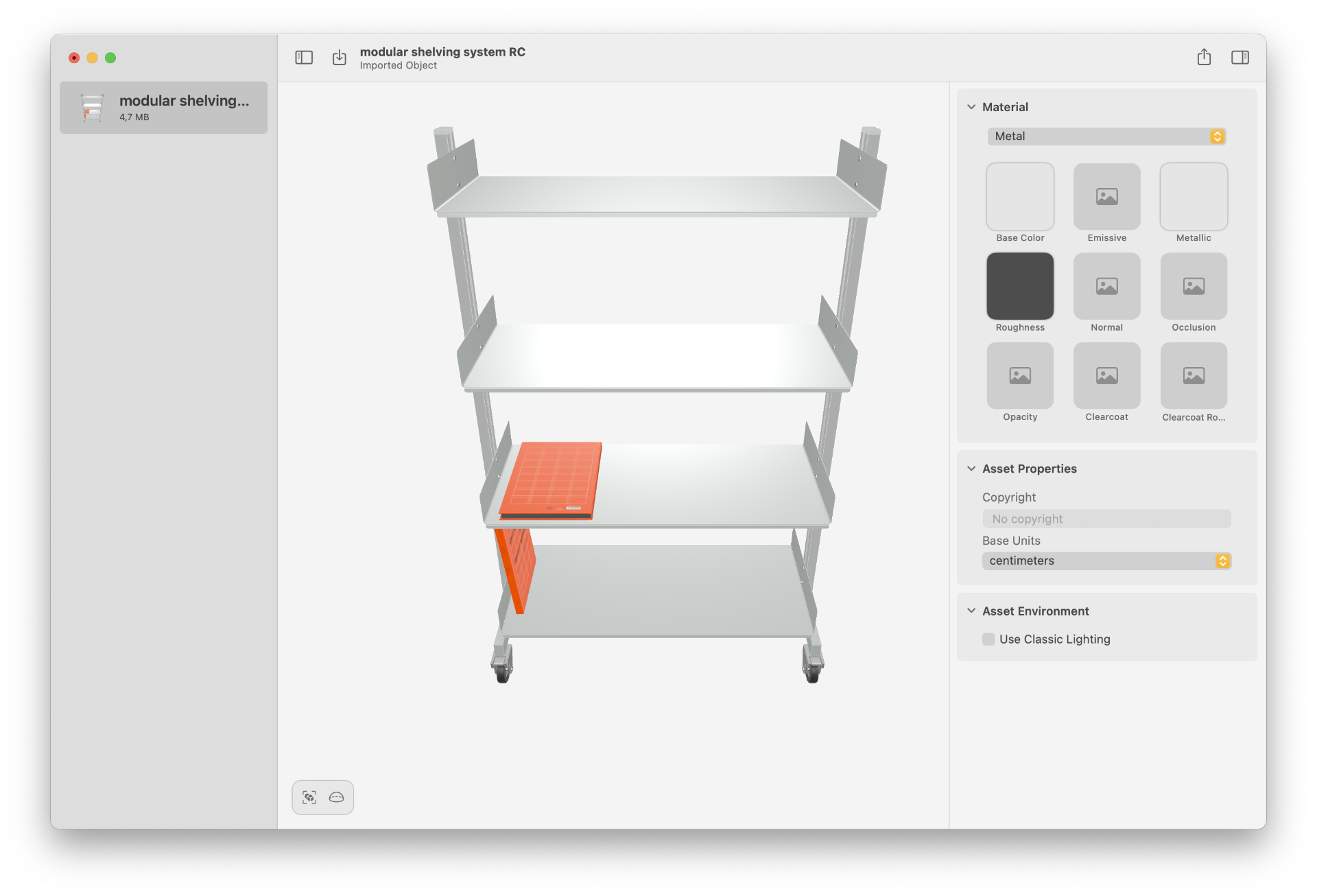This screenshot has height=896, width=1317.
Task: Click the Base Color swatch
Action: (1020, 197)
